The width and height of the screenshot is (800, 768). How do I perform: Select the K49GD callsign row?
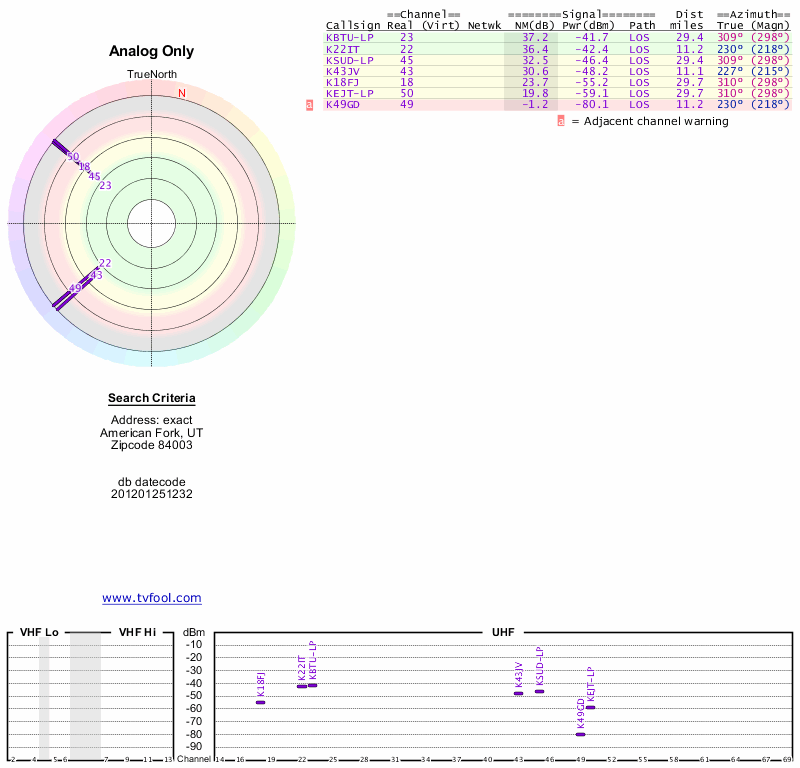coord(557,105)
